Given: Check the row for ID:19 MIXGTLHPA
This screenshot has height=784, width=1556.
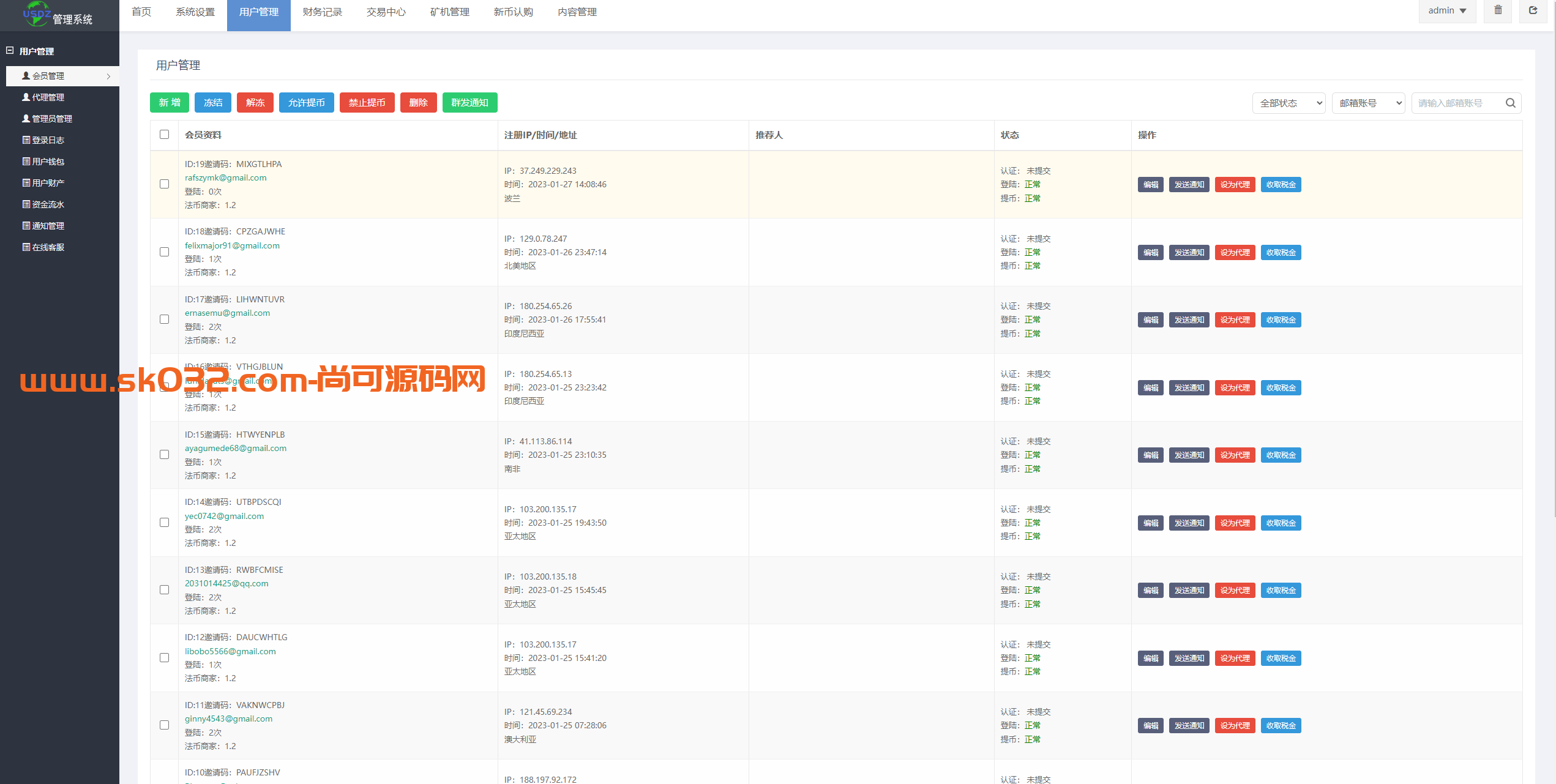Looking at the screenshot, I should pyautogui.click(x=164, y=184).
